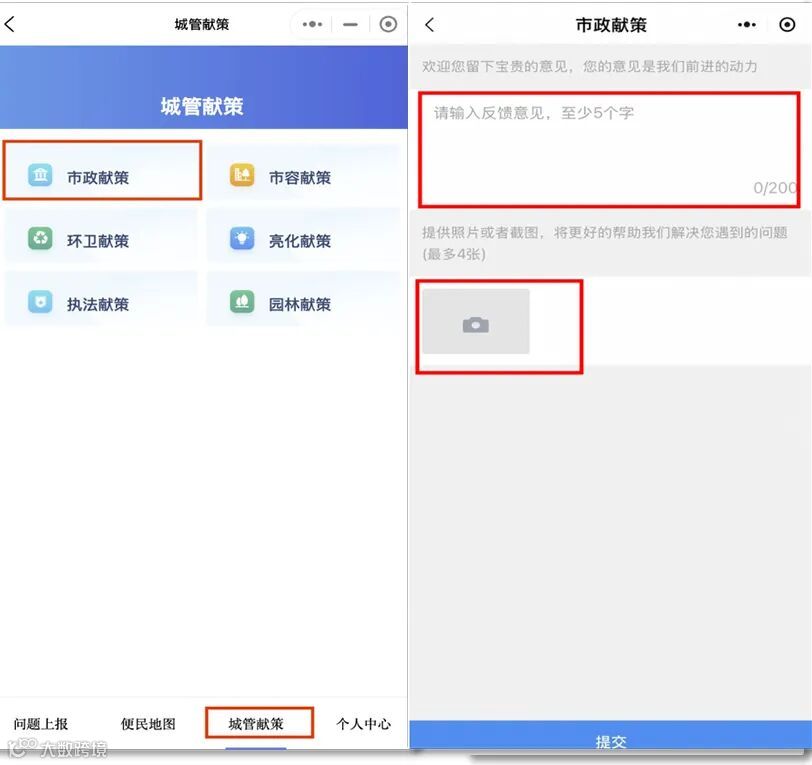
Task: Switch to the 问题上报 tab
Action: (x=43, y=723)
